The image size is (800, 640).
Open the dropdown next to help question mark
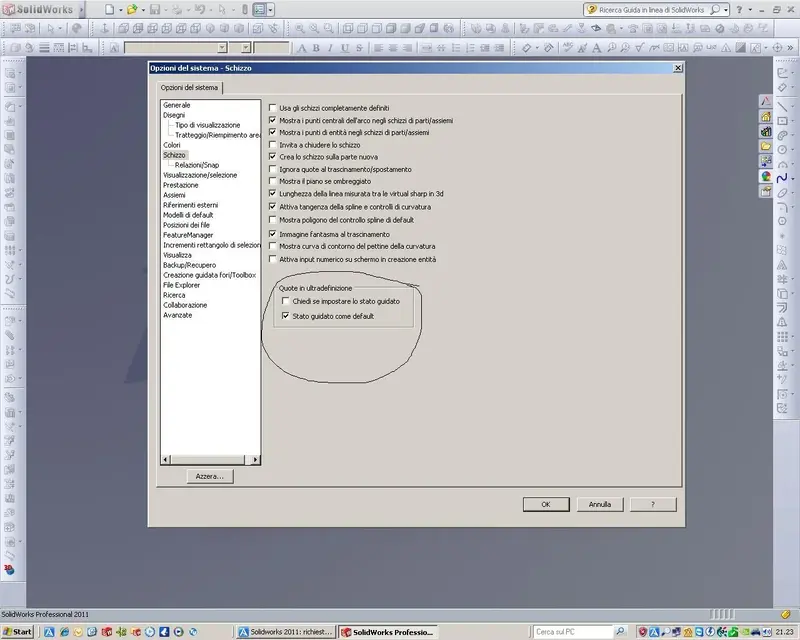(750, 10)
